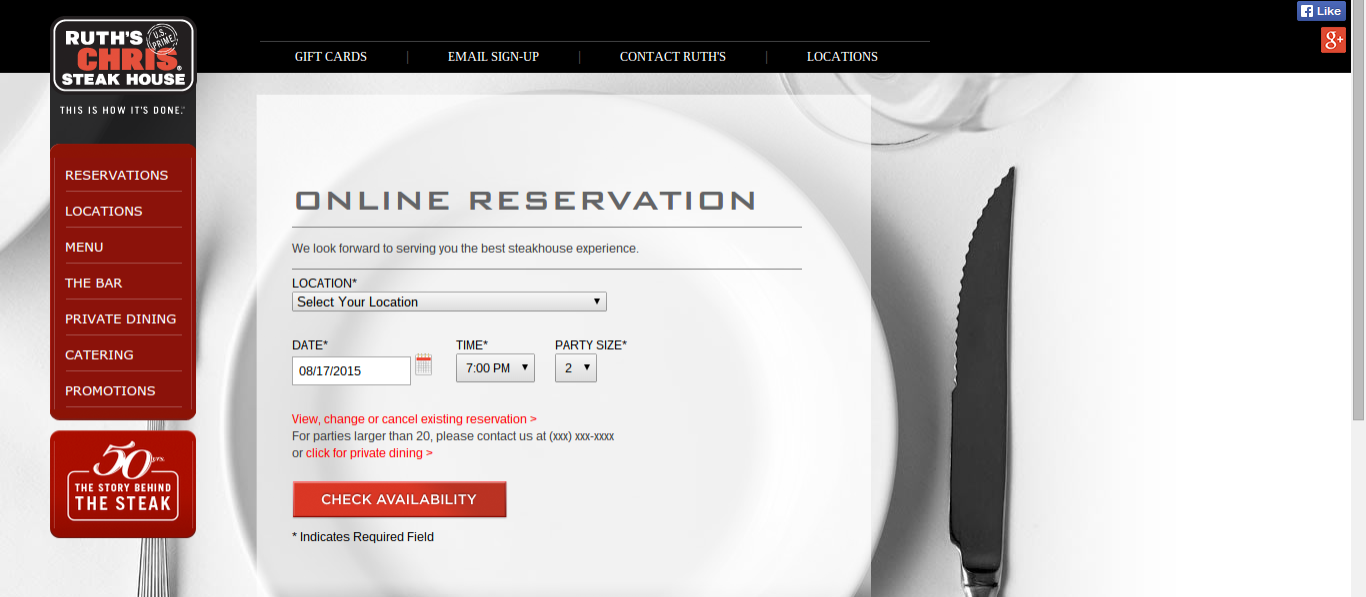The height and width of the screenshot is (597, 1366).
Task: Open the date picker calendar icon
Action: point(423,364)
